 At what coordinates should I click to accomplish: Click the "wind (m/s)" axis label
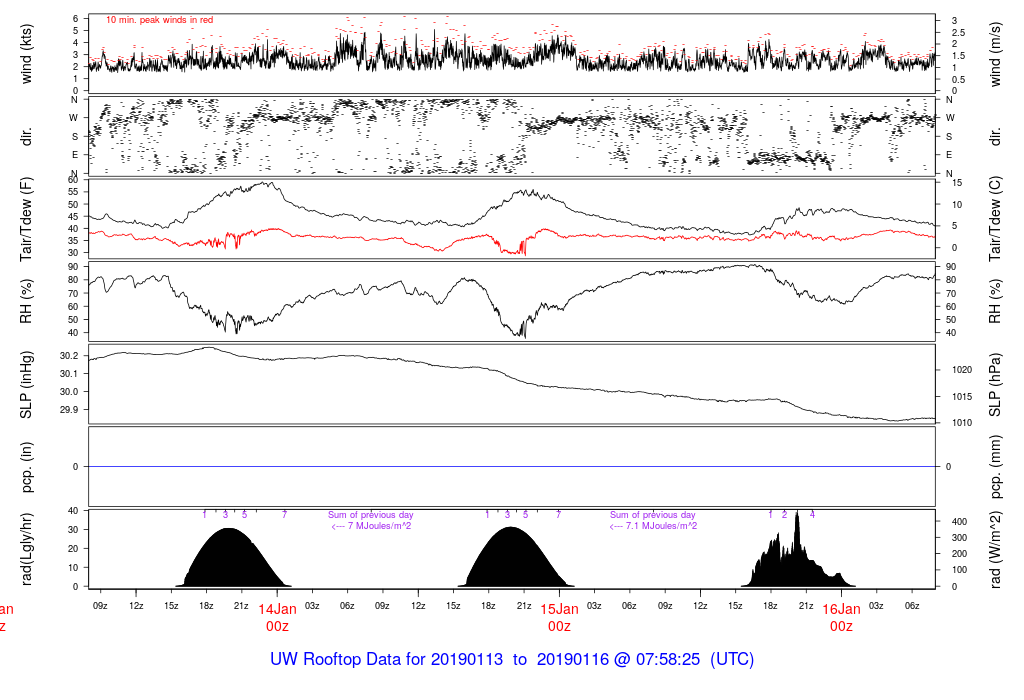tap(995, 54)
